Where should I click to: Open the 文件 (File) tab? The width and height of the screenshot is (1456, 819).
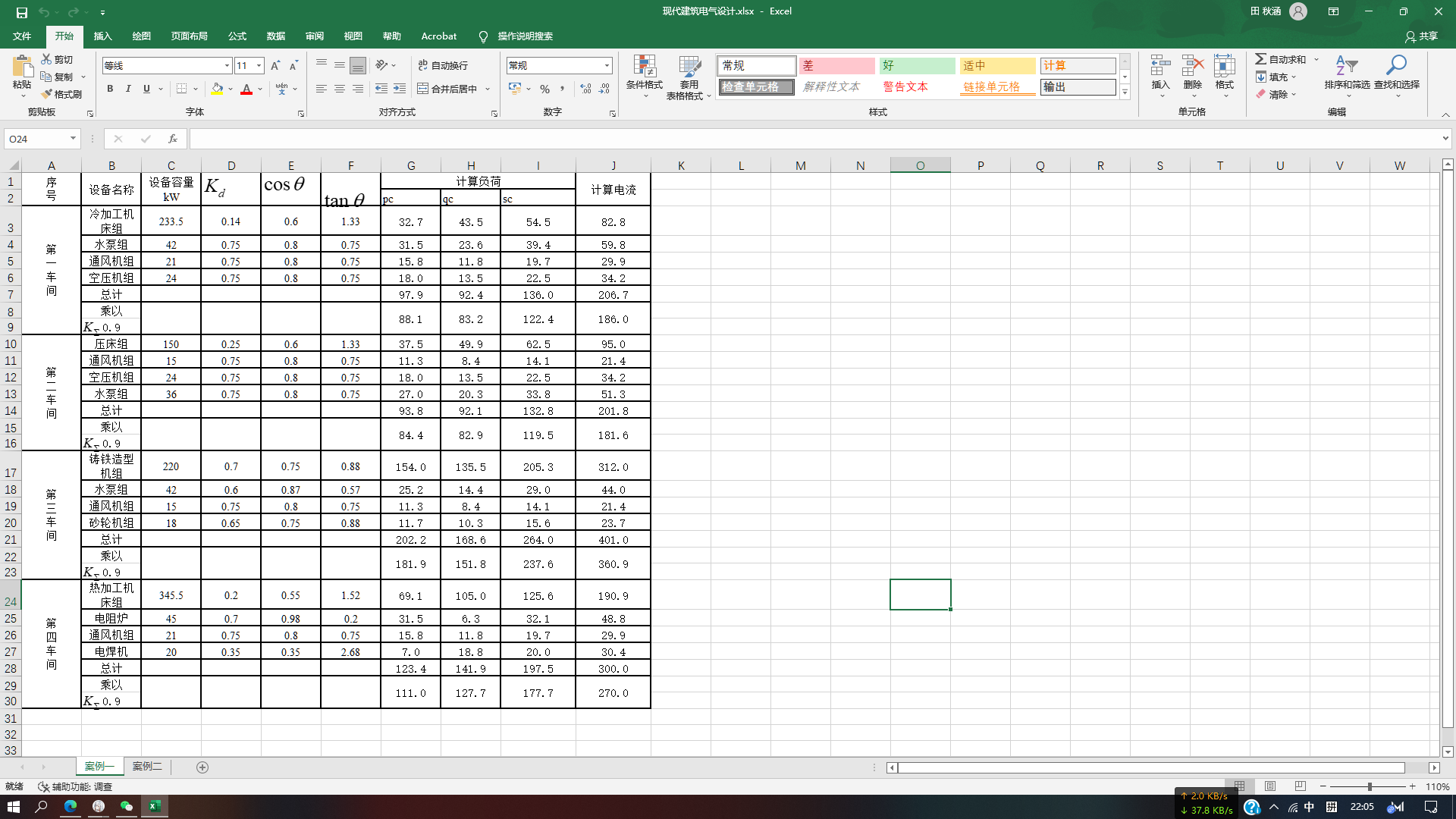point(22,36)
